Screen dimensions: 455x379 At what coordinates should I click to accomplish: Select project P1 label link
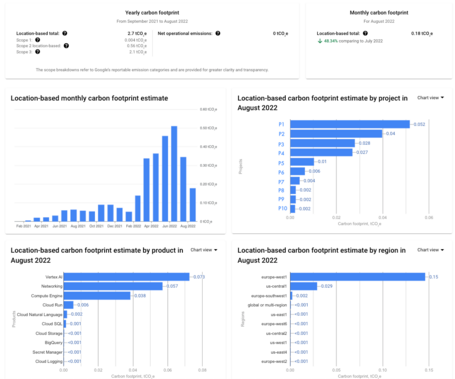[281, 124]
